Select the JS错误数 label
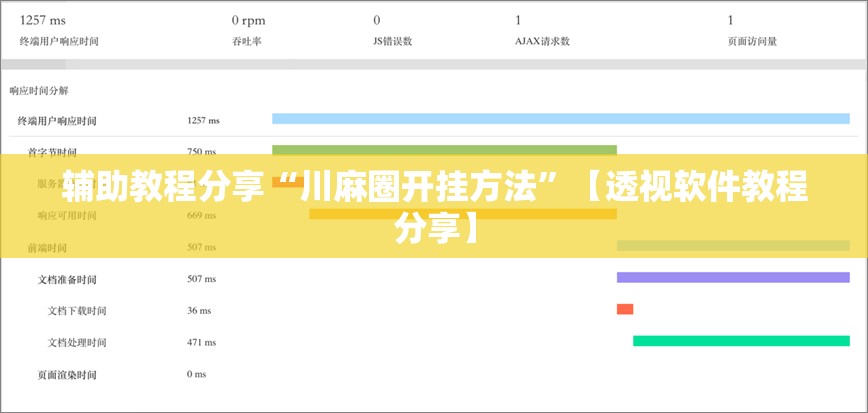The height and width of the screenshot is (413, 868). pos(392,42)
